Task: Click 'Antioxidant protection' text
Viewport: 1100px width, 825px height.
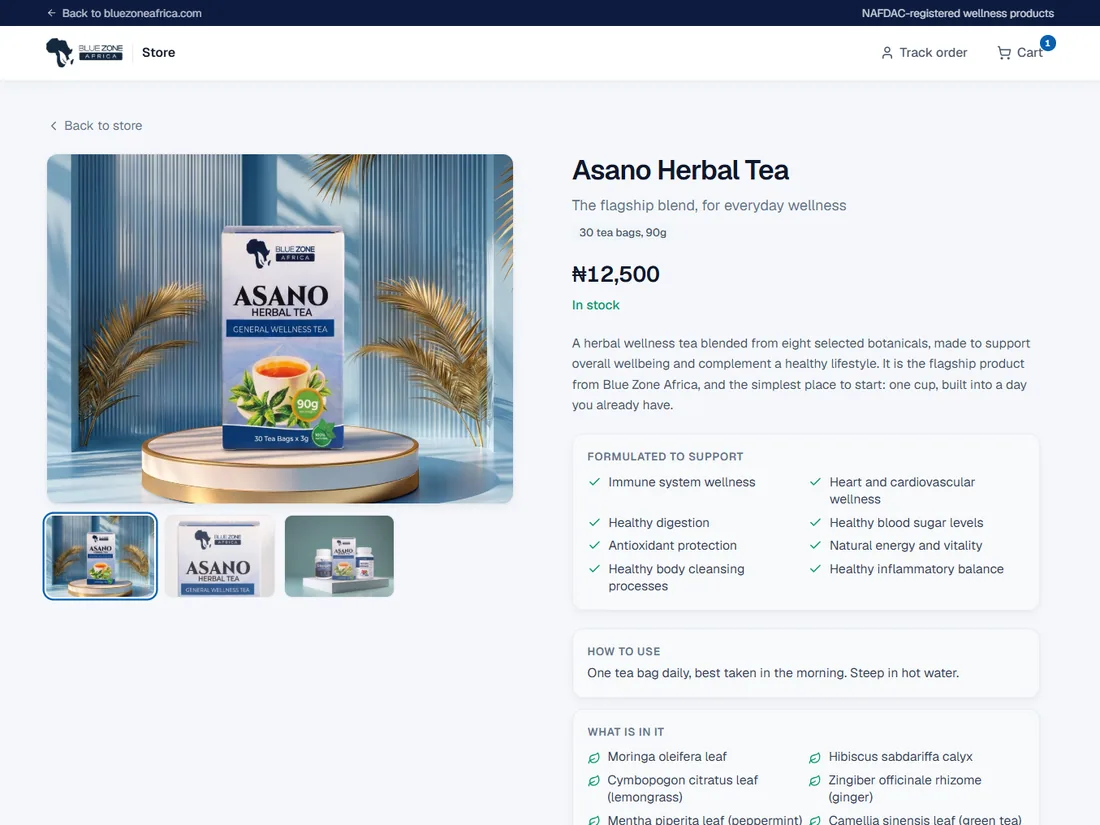Action: tap(672, 545)
